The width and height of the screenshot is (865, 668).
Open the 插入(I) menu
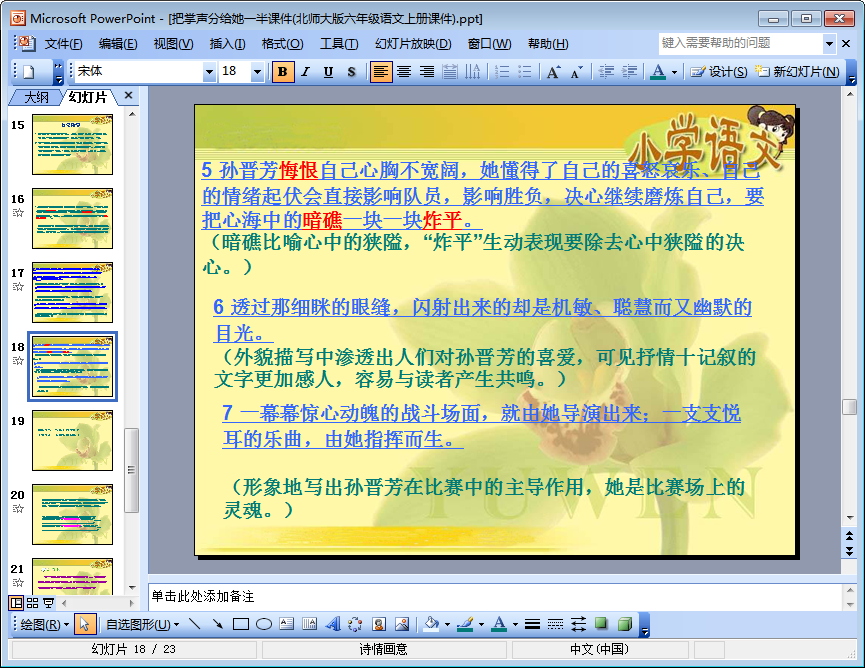click(x=227, y=44)
